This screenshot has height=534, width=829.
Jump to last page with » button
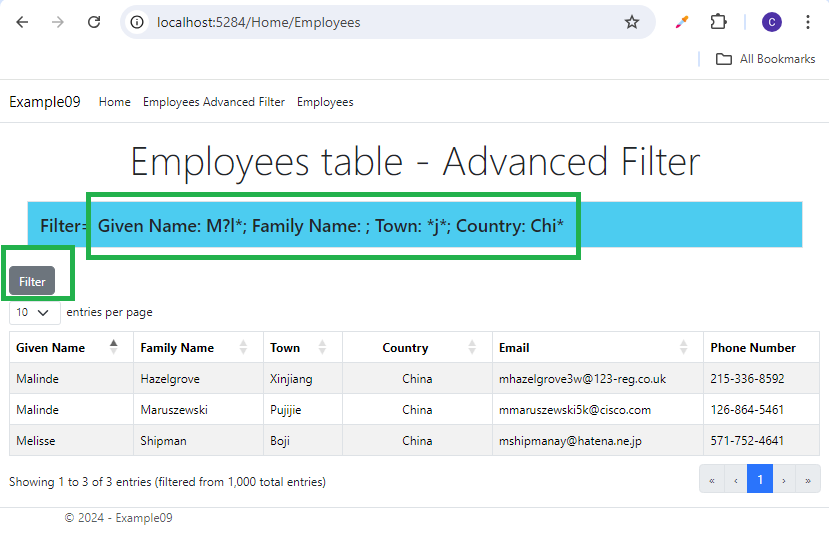808,478
